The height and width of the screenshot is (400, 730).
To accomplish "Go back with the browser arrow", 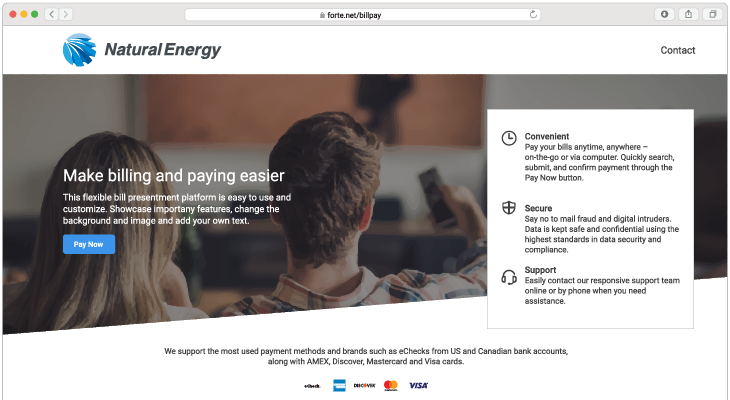I will 52,14.
